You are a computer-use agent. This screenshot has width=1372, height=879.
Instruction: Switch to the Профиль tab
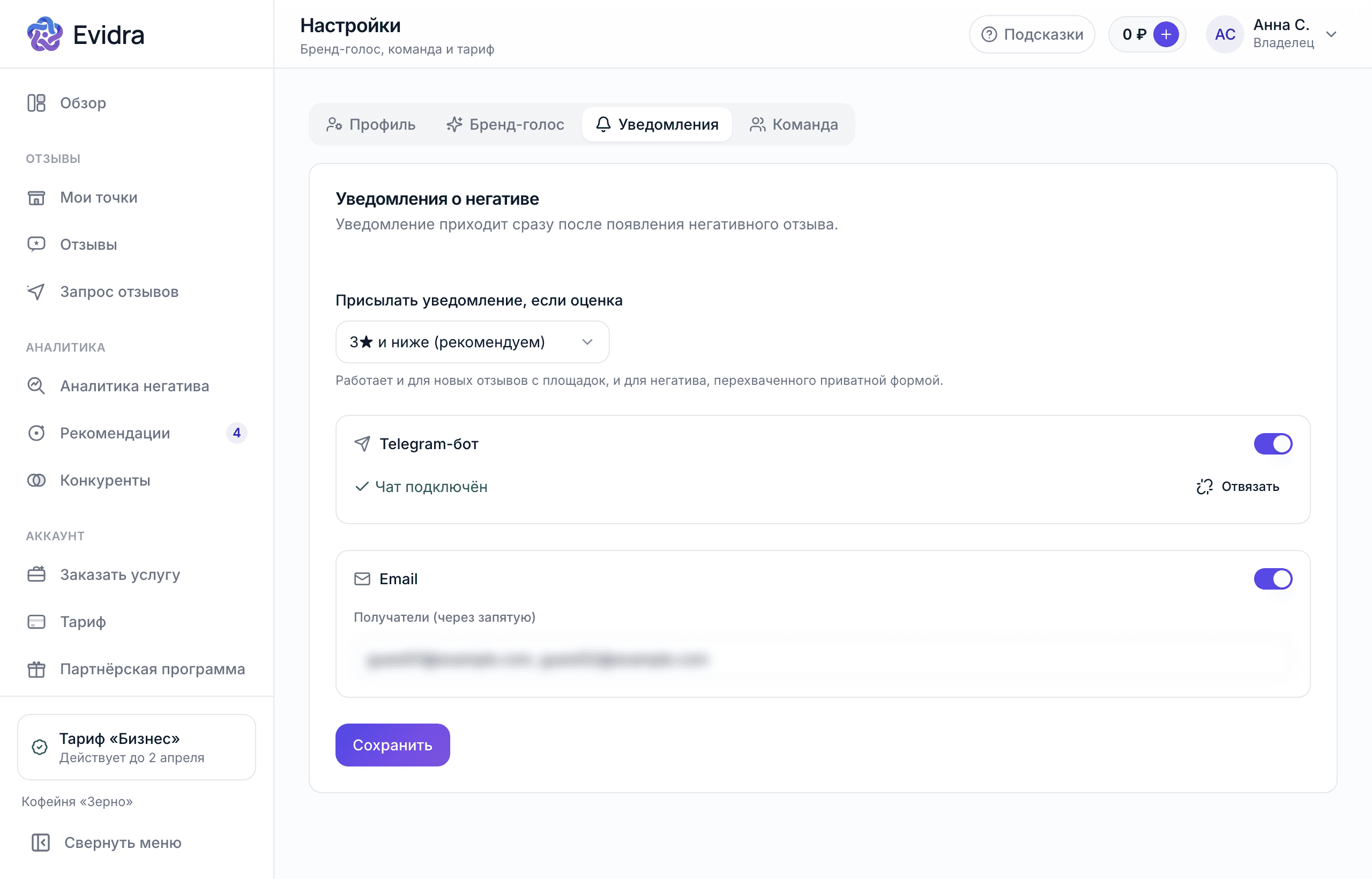pos(371,124)
